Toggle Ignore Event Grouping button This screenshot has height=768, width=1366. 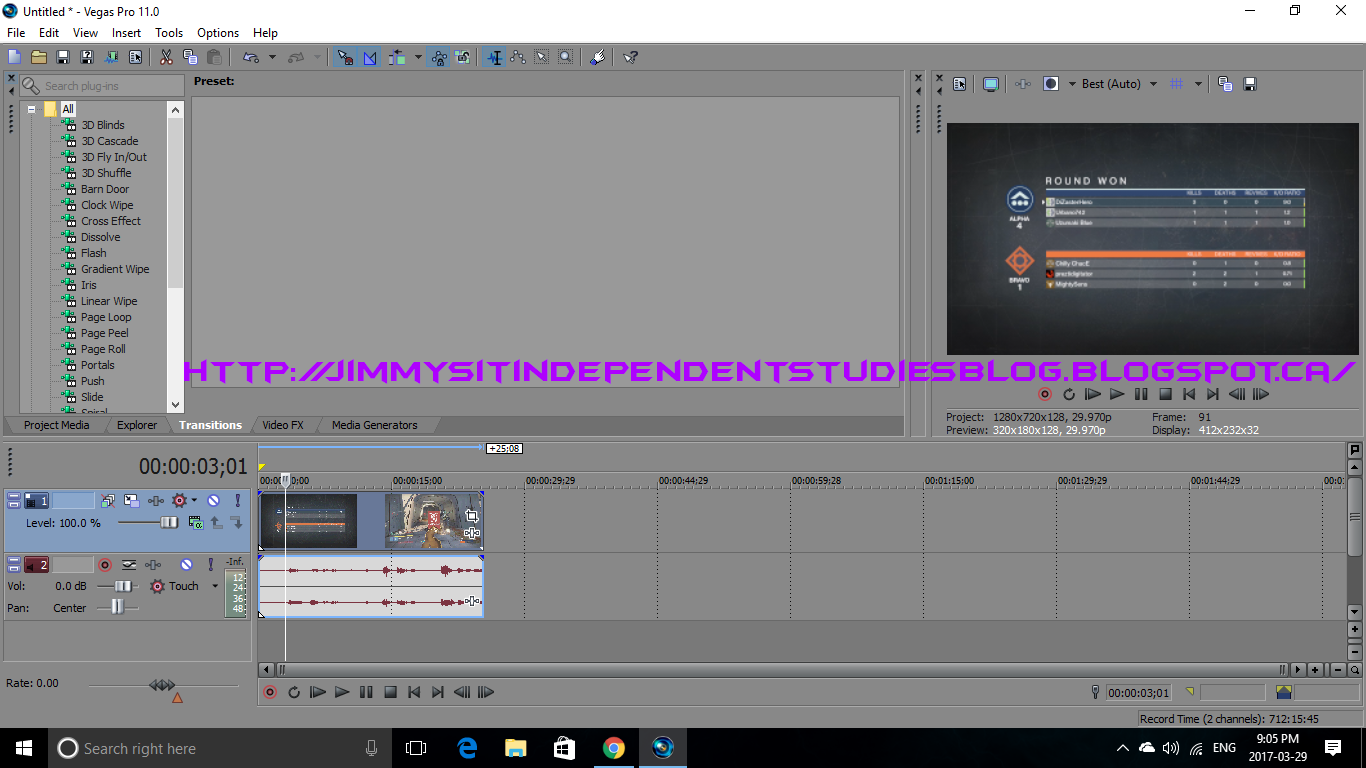[462, 57]
